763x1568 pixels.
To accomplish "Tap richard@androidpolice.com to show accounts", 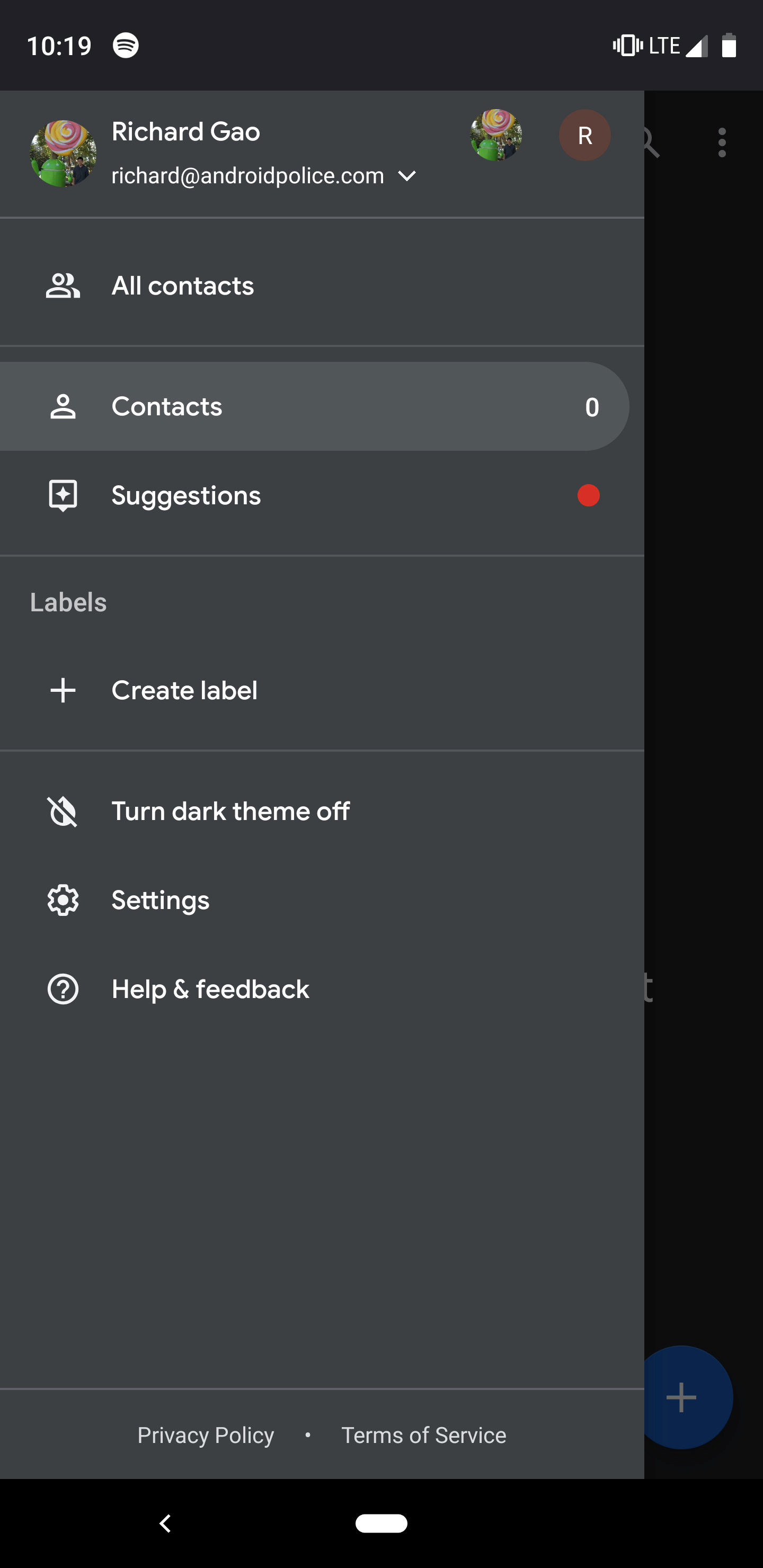I will click(247, 176).
